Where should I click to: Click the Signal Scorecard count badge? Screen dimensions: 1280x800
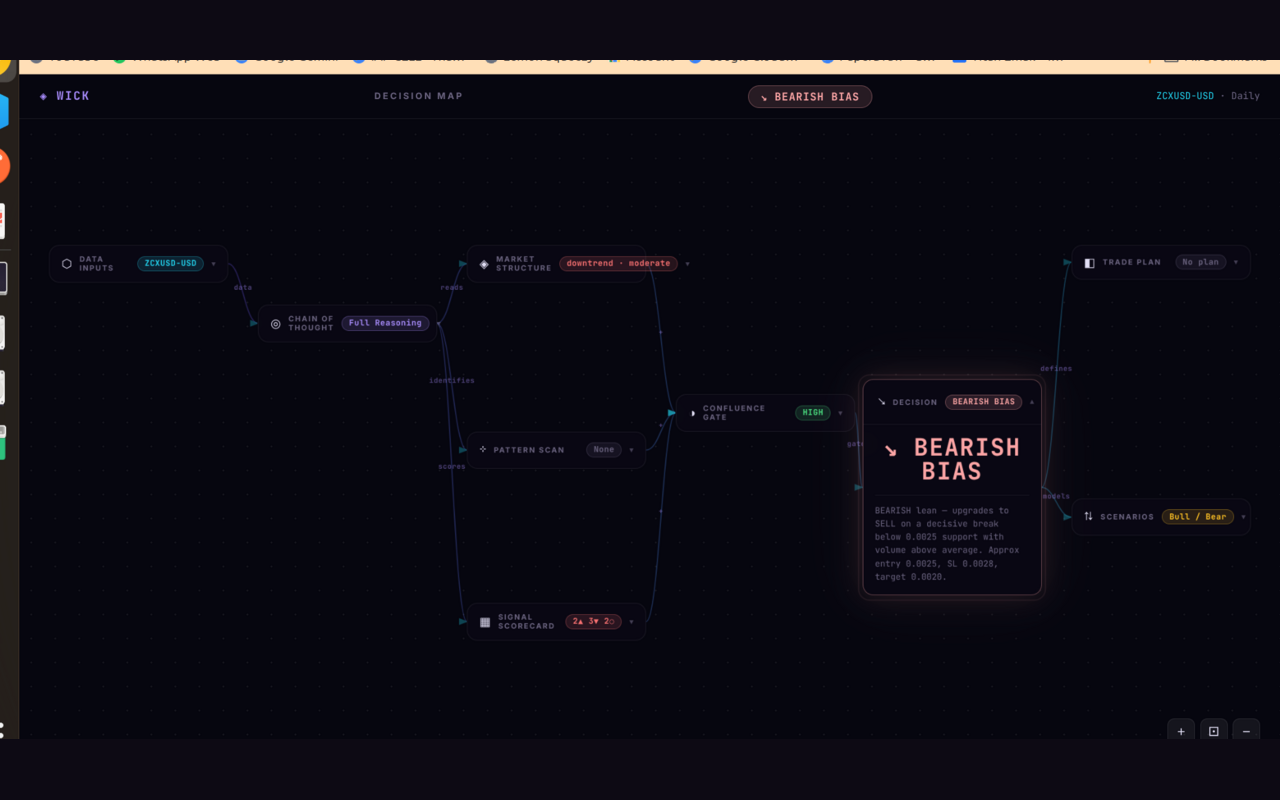tap(593, 622)
